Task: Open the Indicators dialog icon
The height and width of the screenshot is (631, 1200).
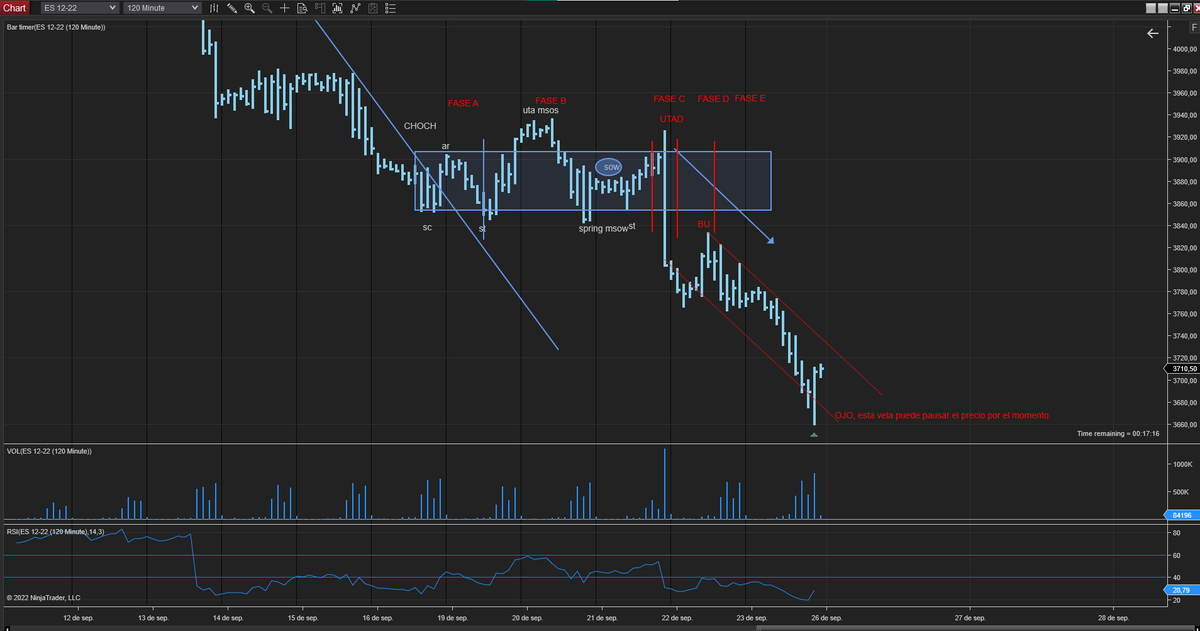Action: click(337, 8)
